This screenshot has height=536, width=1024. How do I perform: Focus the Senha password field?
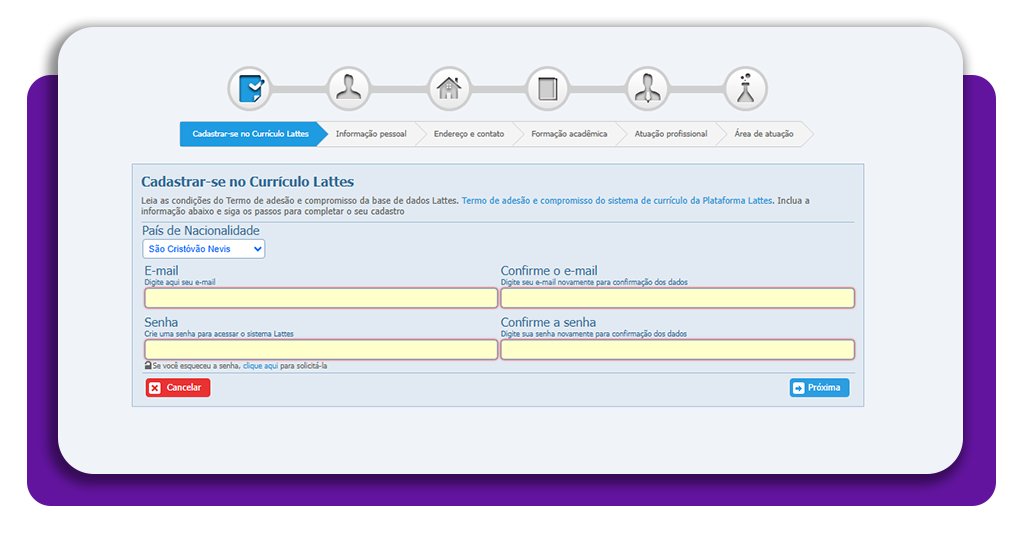(321, 350)
